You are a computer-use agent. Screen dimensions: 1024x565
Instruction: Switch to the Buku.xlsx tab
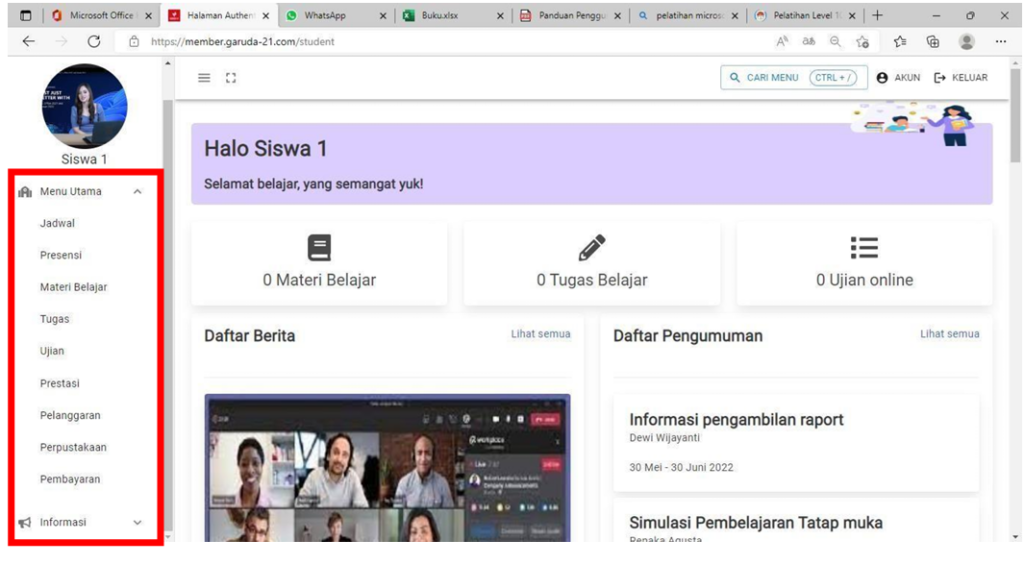coord(453,15)
